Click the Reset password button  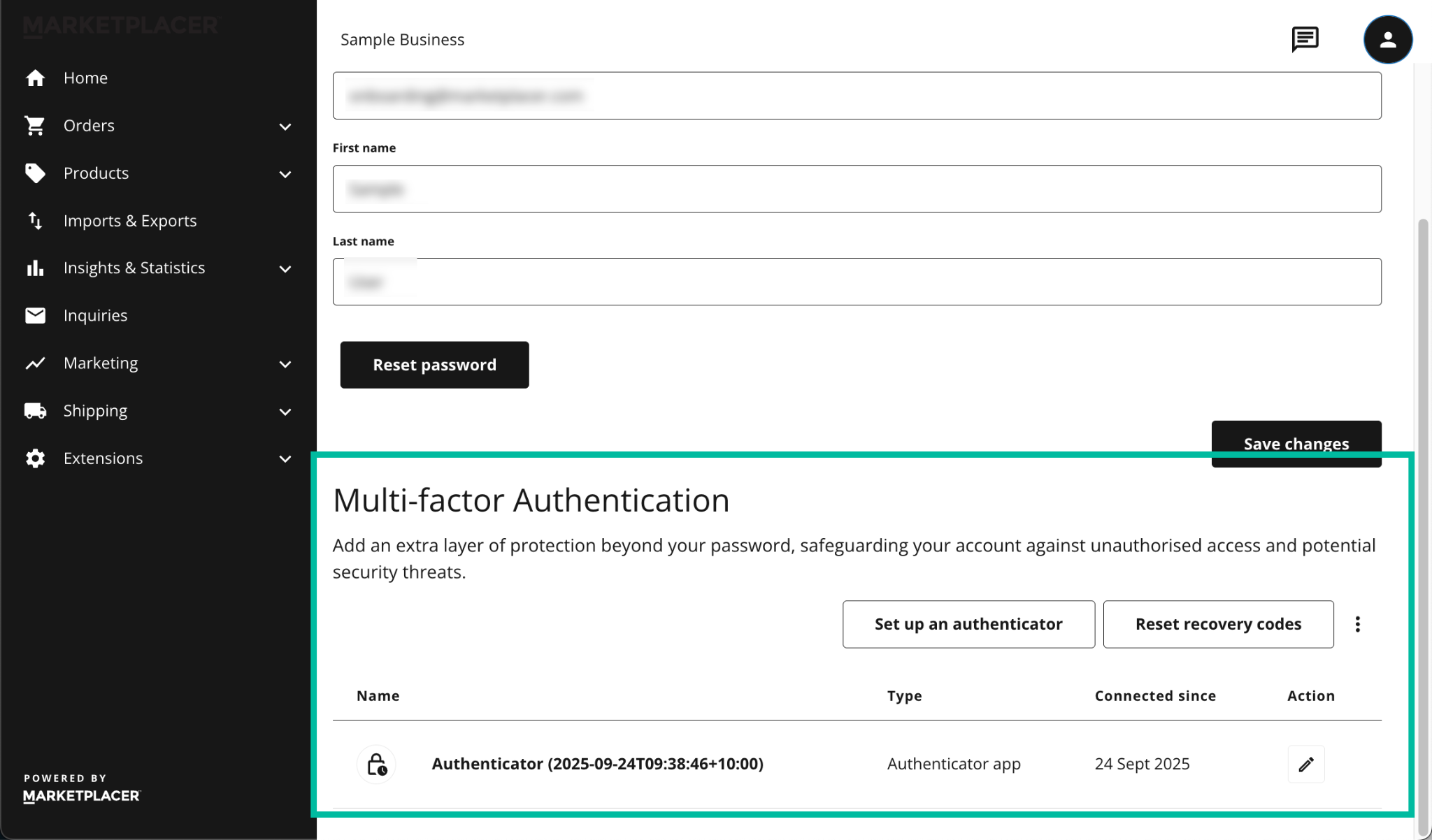click(x=434, y=364)
